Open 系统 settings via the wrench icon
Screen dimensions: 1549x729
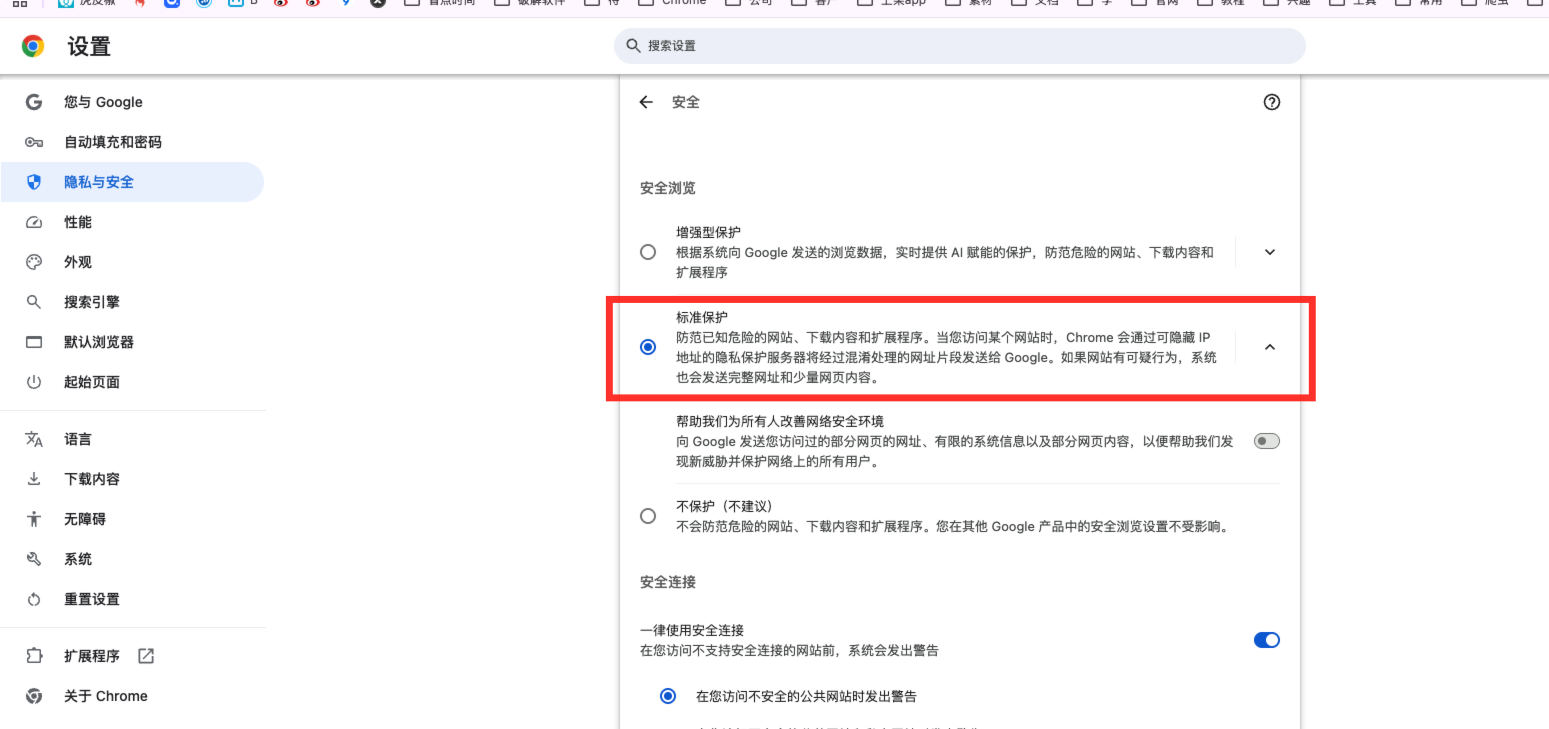(34, 559)
